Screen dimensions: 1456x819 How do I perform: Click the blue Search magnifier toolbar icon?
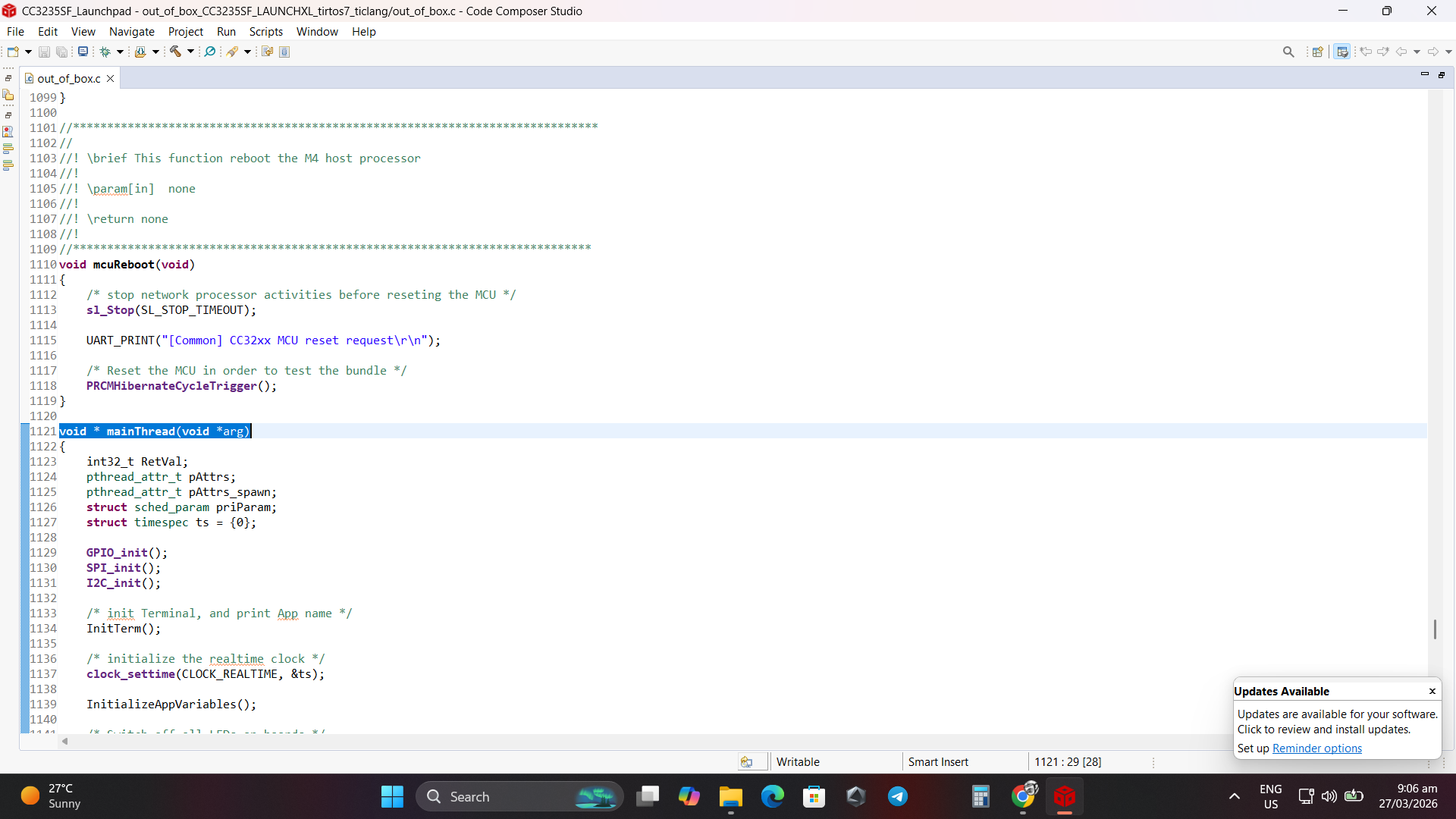click(x=210, y=52)
